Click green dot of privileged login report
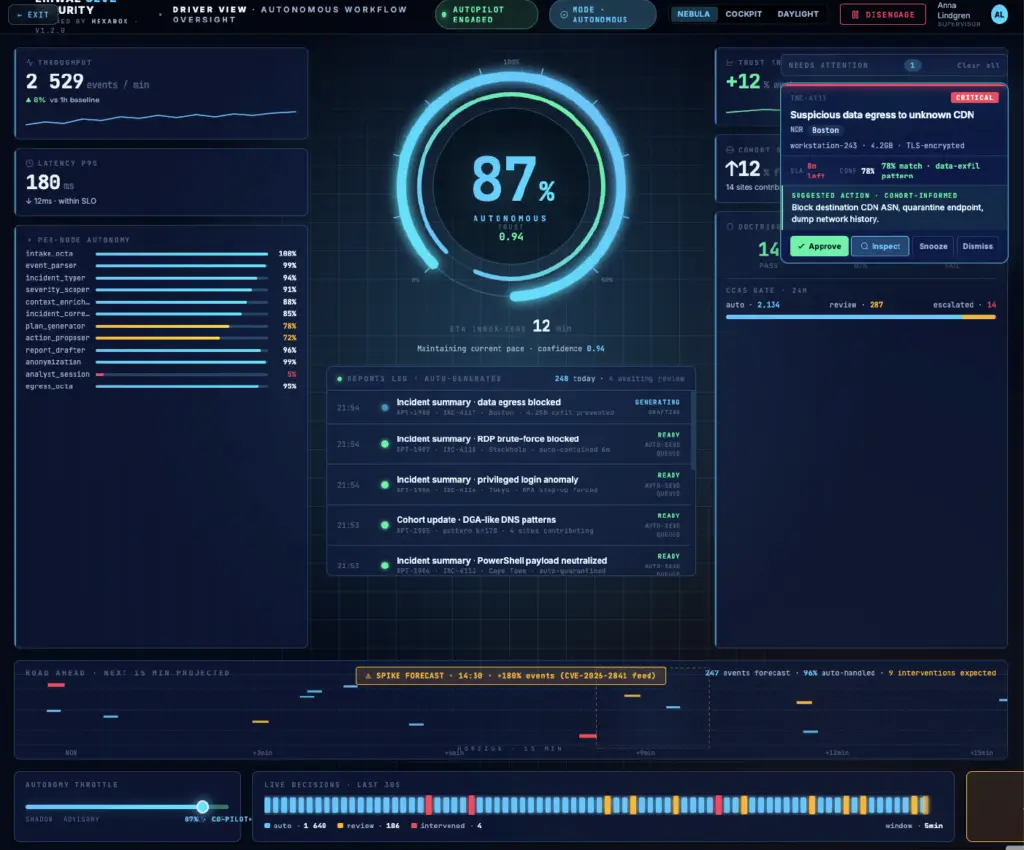This screenshot has height=850, width=1024. (x=385, y=484)
